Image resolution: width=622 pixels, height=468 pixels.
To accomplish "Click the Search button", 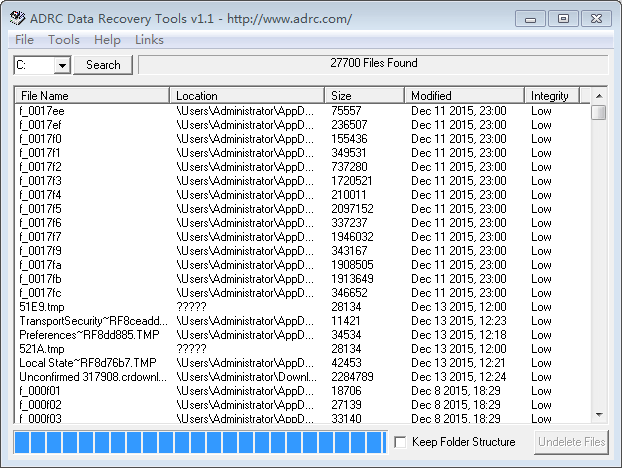I will point(103,65).
